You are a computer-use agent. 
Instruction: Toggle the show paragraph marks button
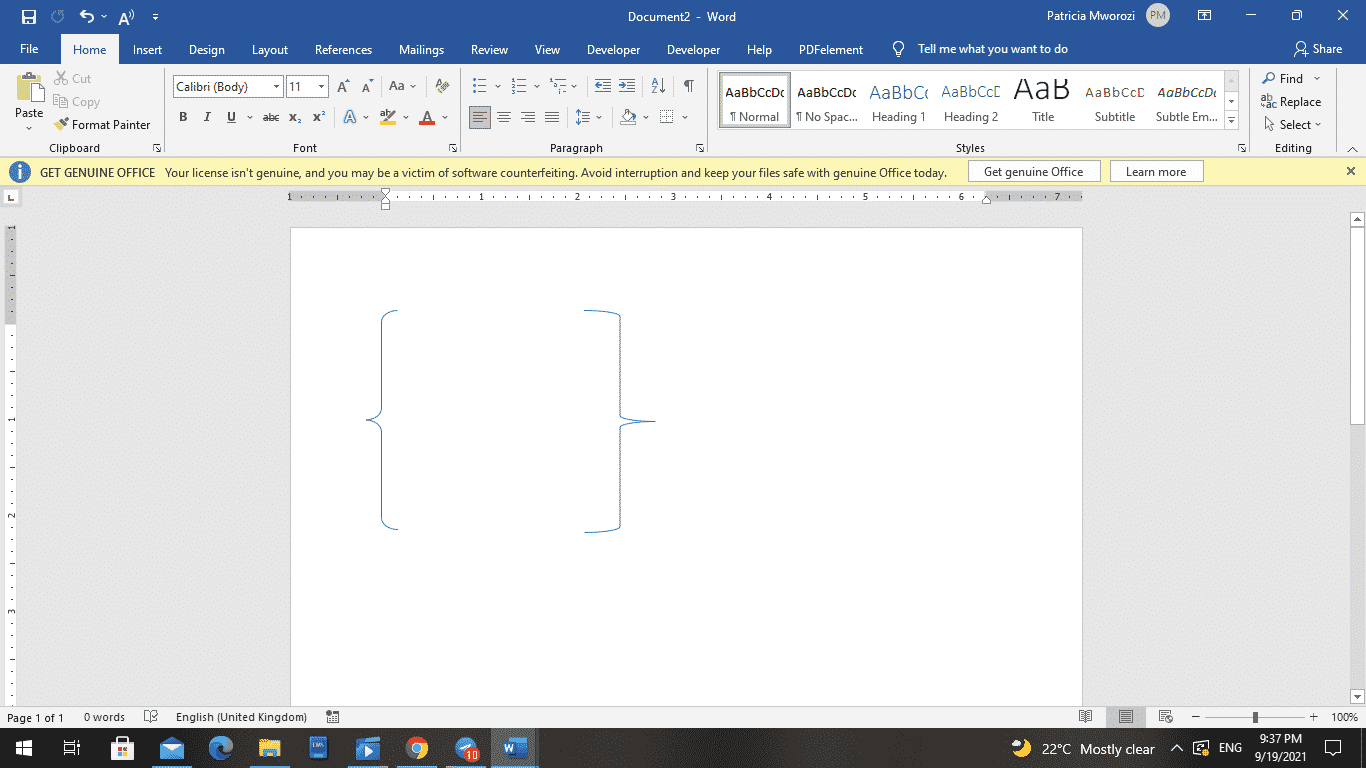coord(687,86)
